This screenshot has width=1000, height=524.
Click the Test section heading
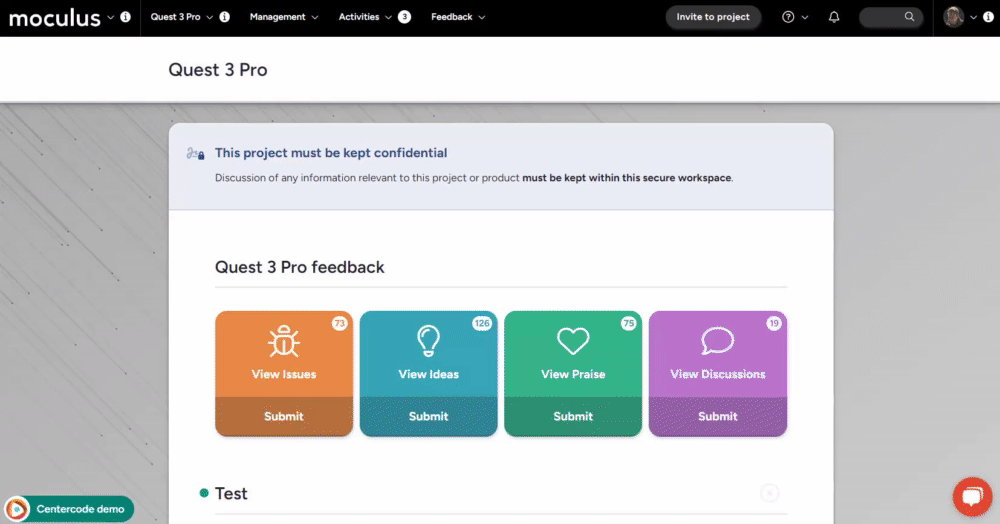pyautogui.click(x=231, y=493)
